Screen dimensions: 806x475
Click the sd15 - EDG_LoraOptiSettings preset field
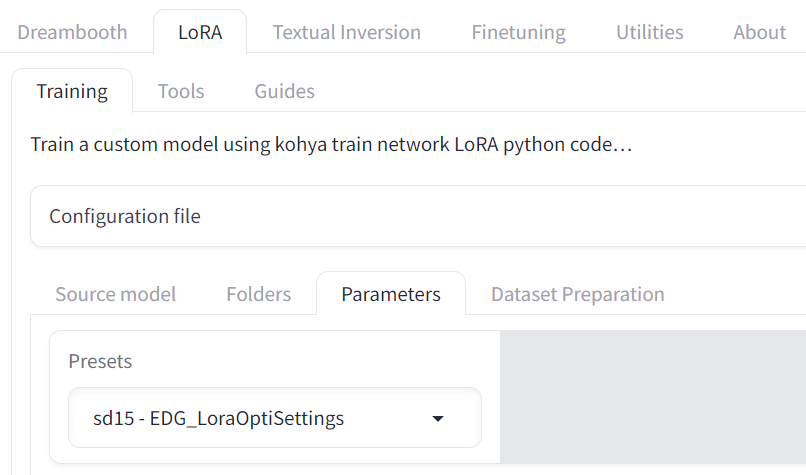click(x=218, y=419)
